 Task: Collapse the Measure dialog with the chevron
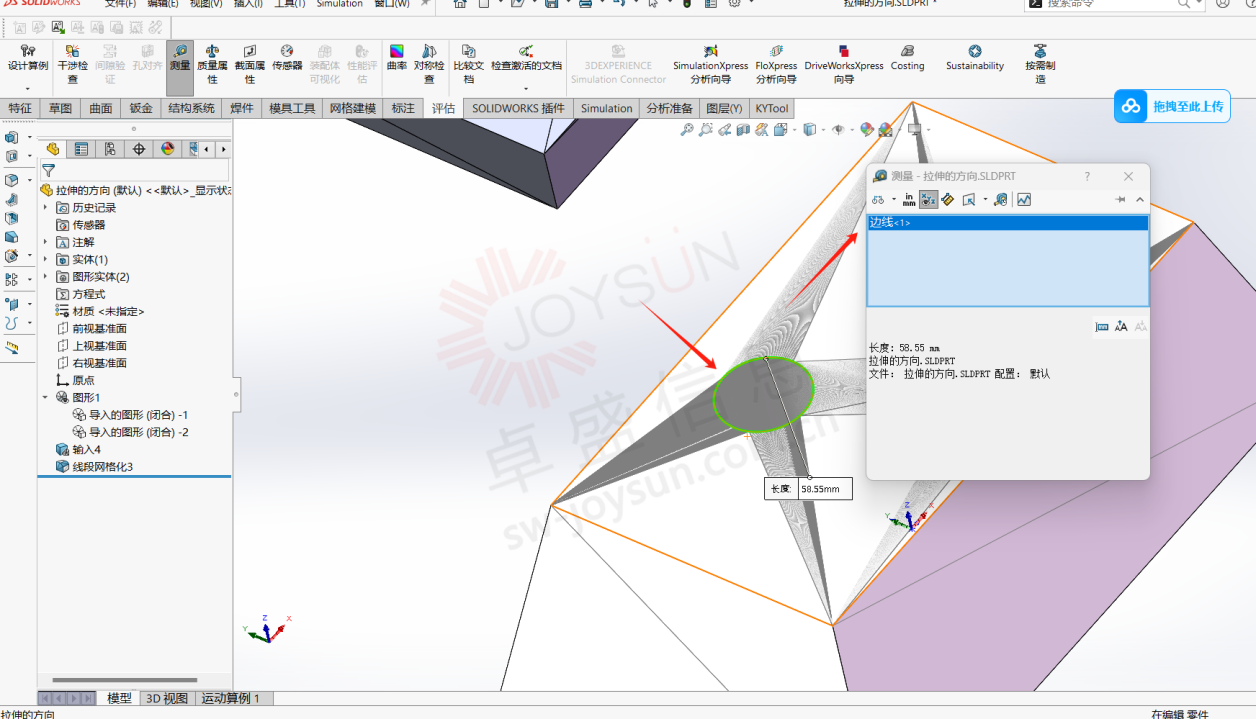1139,200
